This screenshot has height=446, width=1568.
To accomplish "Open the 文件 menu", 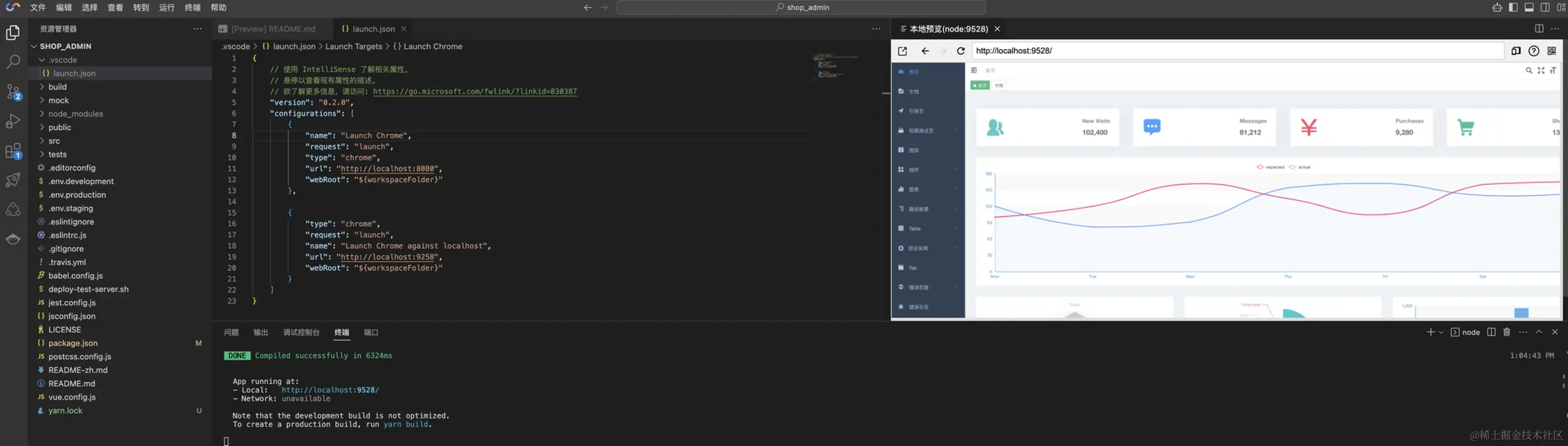I will (x=38, y=8).
